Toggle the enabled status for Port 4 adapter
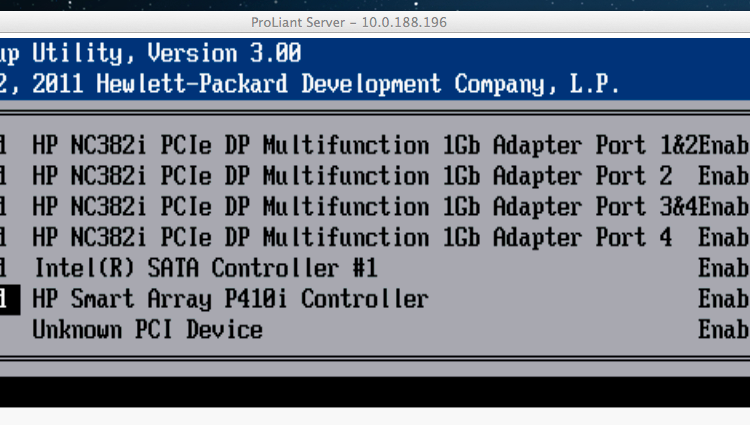The height and width of the screenshot is (425, 750). pyautogui.click(x=724, y=238)
